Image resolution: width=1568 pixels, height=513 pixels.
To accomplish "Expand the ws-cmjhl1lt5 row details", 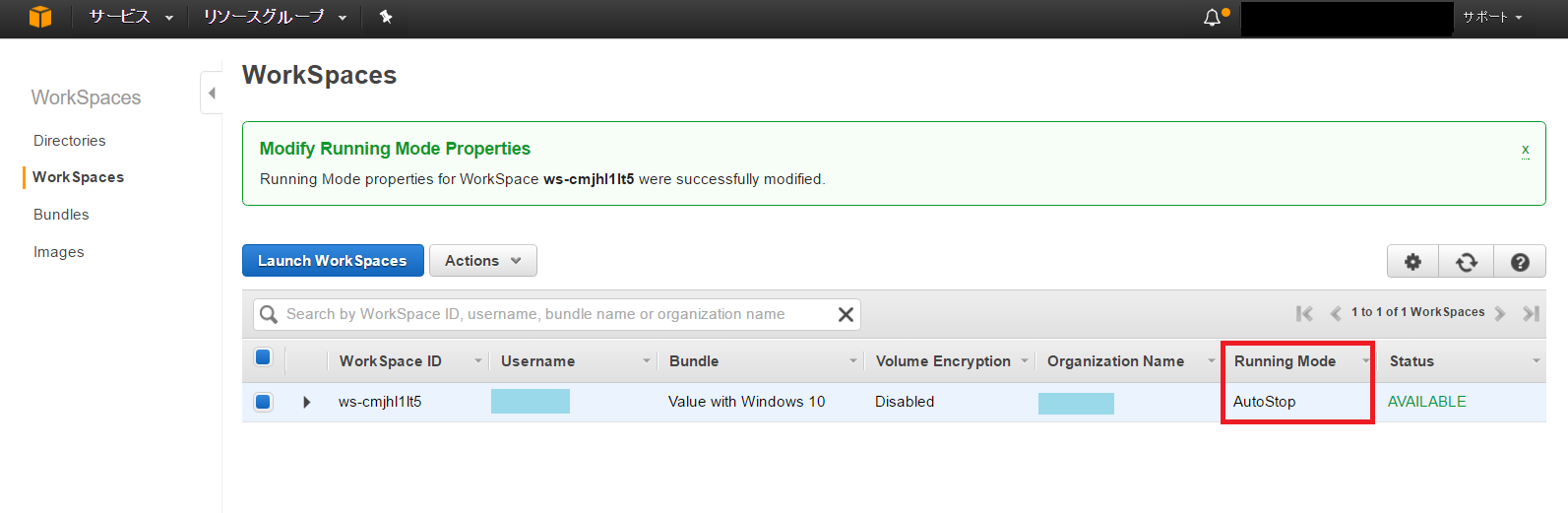I will 307,402.
